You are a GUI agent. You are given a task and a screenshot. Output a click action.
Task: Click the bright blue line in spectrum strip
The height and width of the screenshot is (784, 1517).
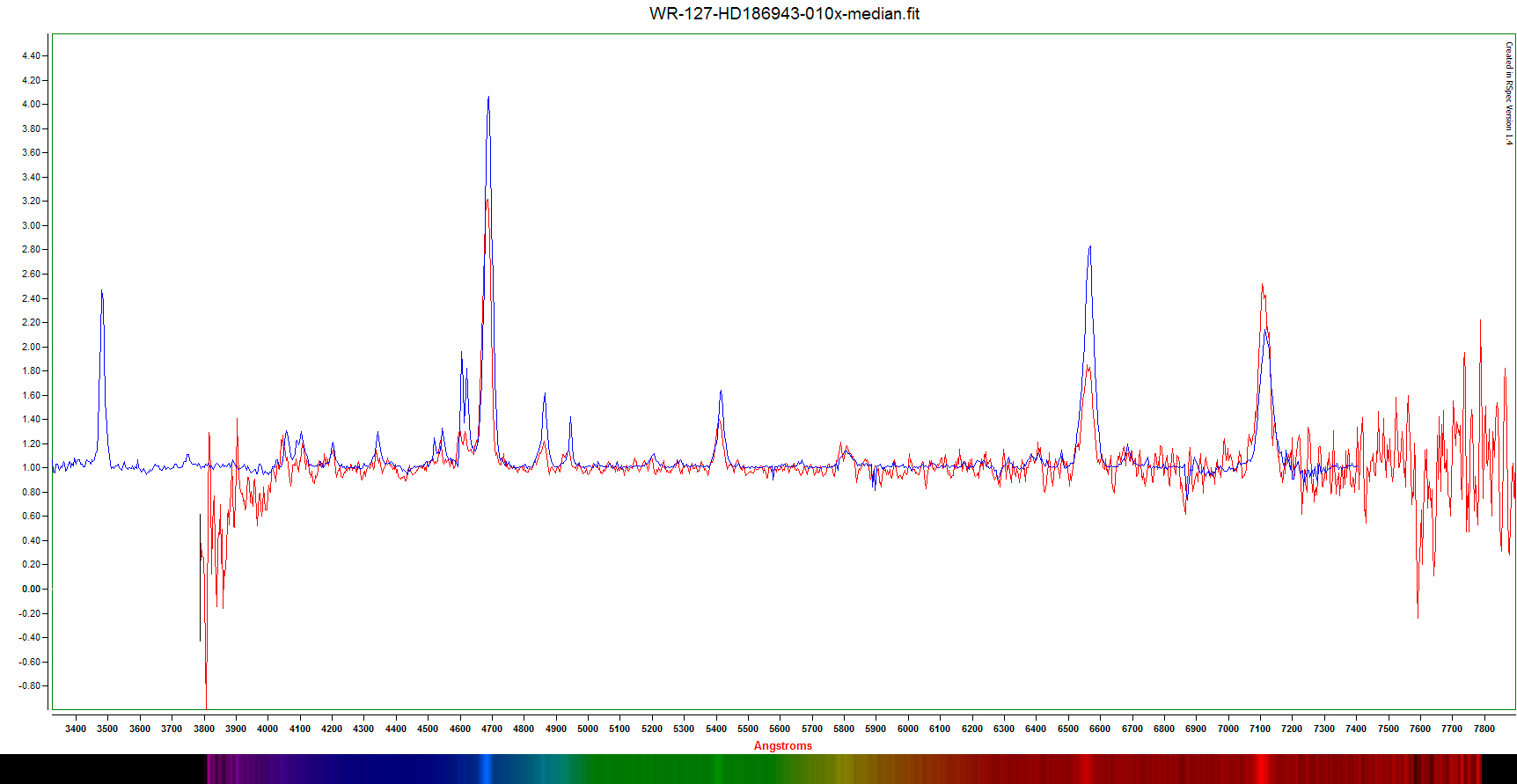[485, 768]
